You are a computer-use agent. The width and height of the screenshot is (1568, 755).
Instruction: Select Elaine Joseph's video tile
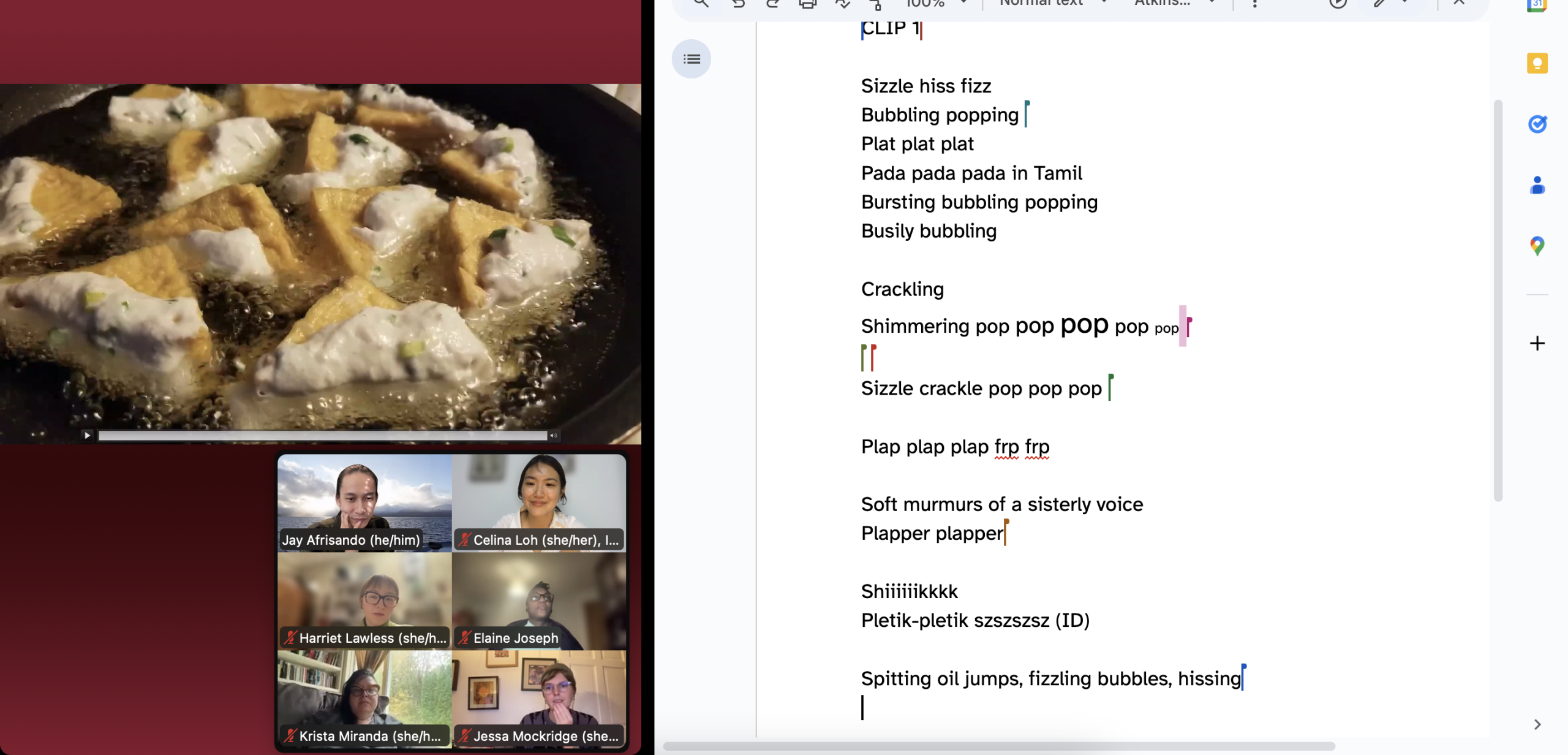(539, 601)
